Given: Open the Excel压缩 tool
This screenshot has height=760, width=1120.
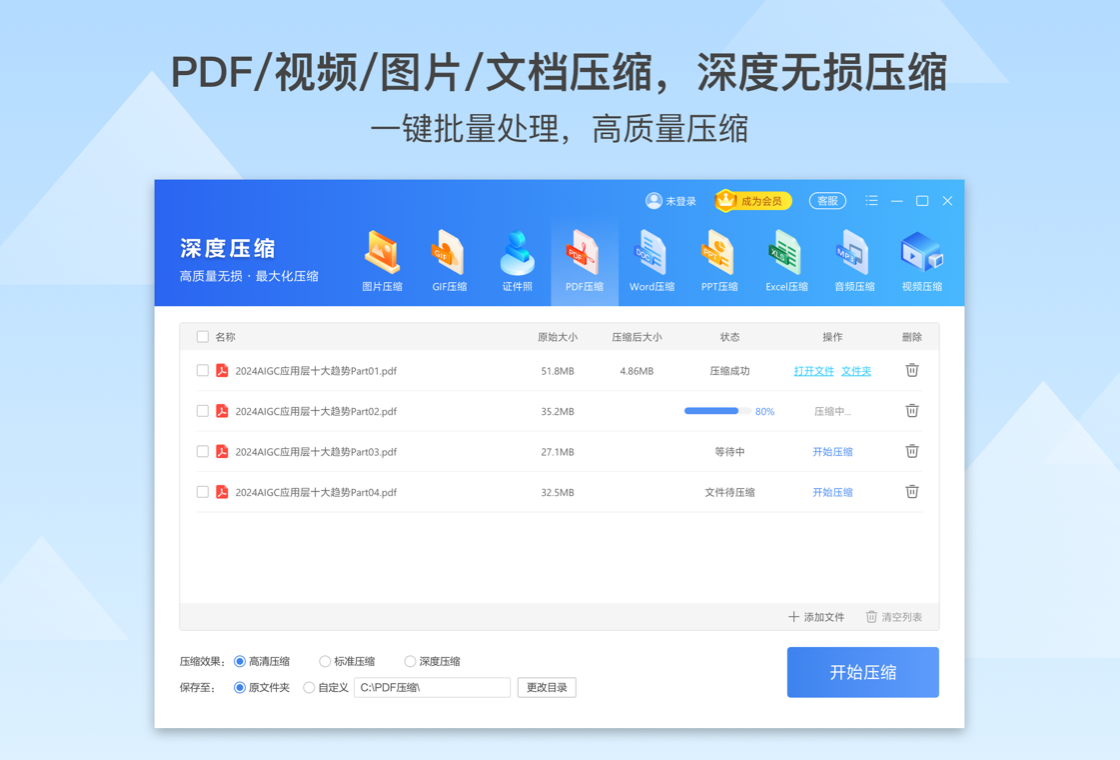Looking at the screenshot, I should 786,261.
